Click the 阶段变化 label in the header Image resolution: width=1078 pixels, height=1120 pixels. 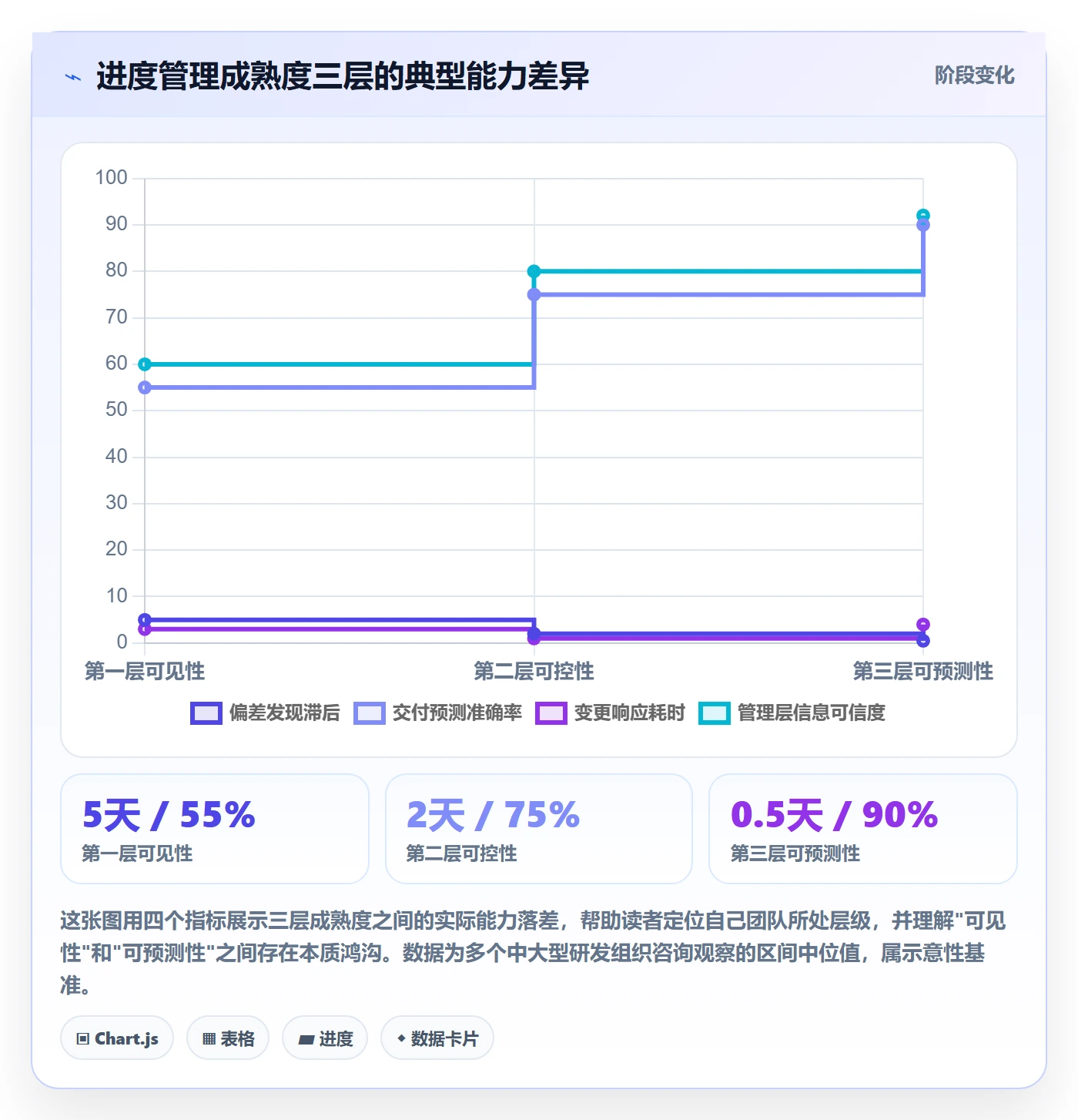coord(974,75)
